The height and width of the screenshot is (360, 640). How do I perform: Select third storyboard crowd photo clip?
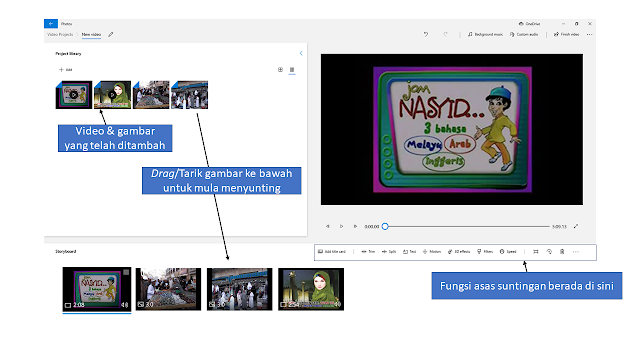coord(240,289)
